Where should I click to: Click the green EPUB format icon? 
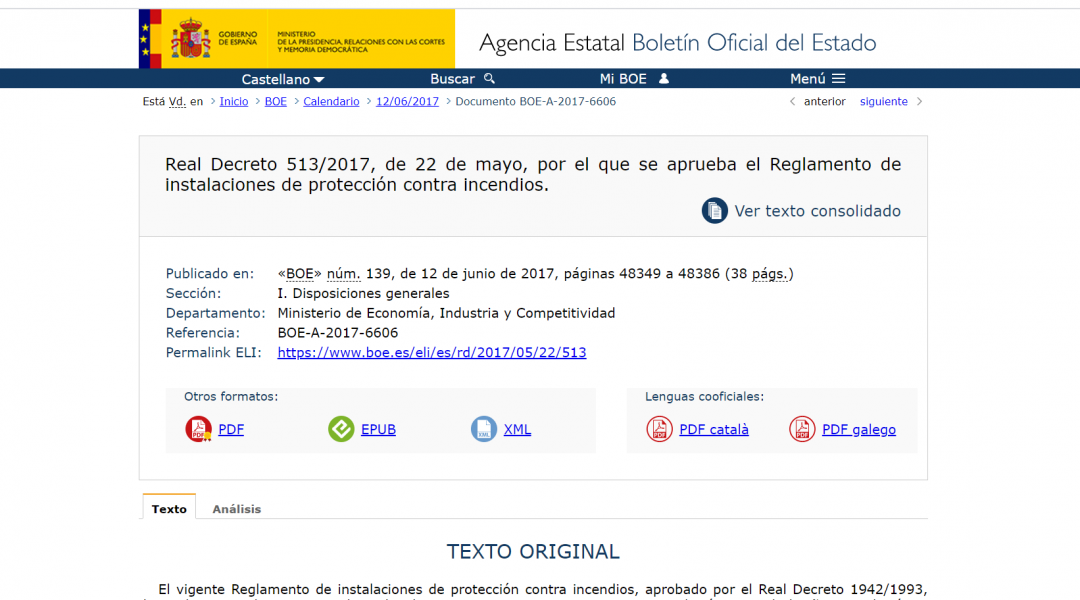click(341, 429)
